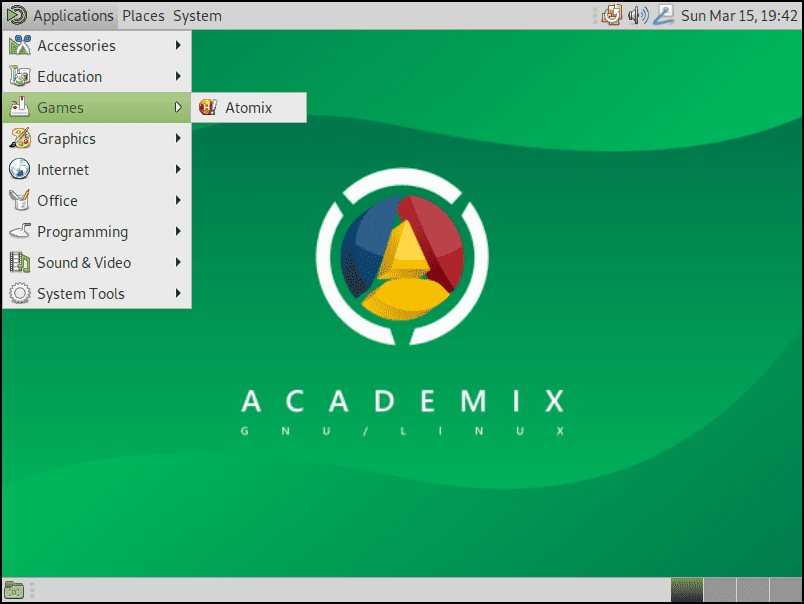The width and height of the screenshot is (804, 604).
Task: Expand the Programming submenu arrow
Action: tap(178, 231)
